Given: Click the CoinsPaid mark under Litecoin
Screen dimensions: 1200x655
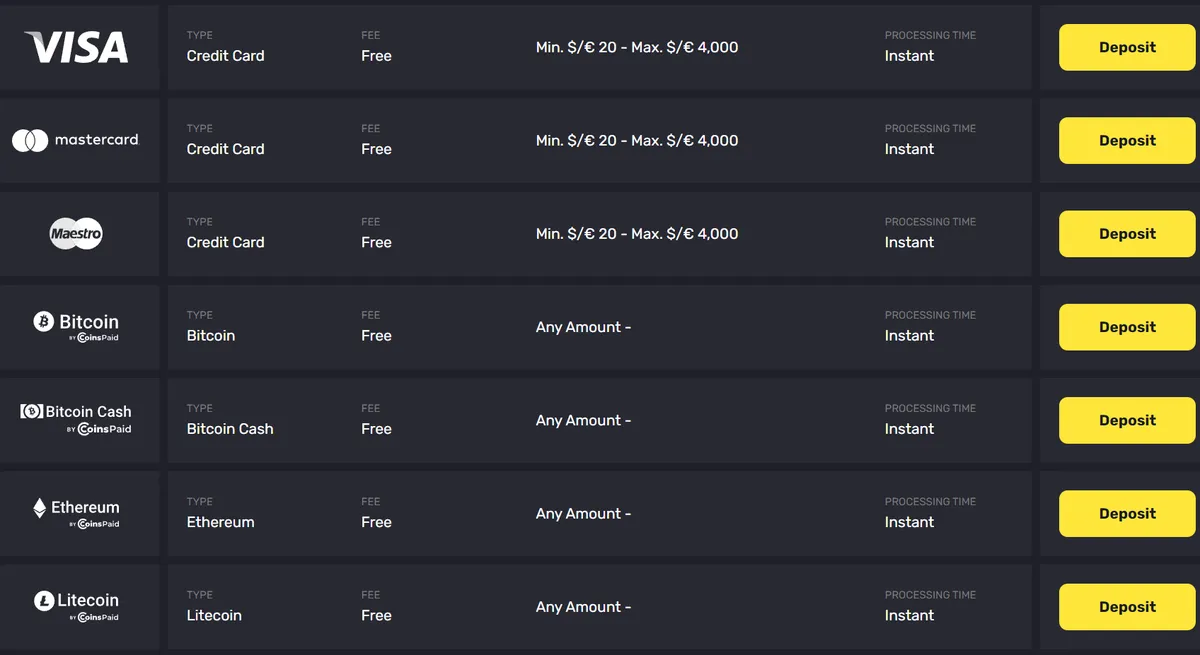Looking at the screenshot, I should pos(93,617).
